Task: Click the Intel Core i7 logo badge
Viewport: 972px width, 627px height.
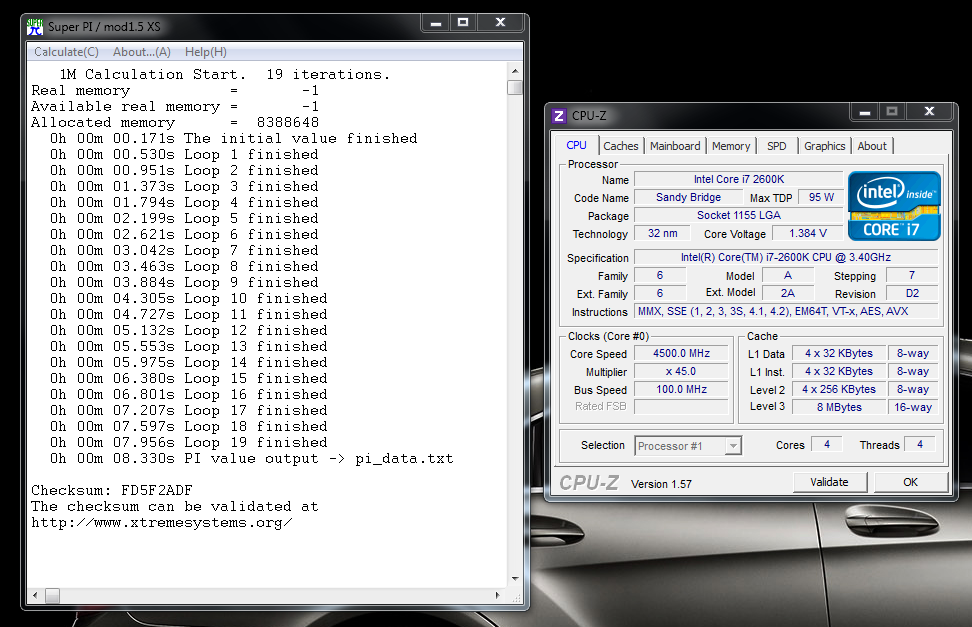Action: click(x=894, y=206)
